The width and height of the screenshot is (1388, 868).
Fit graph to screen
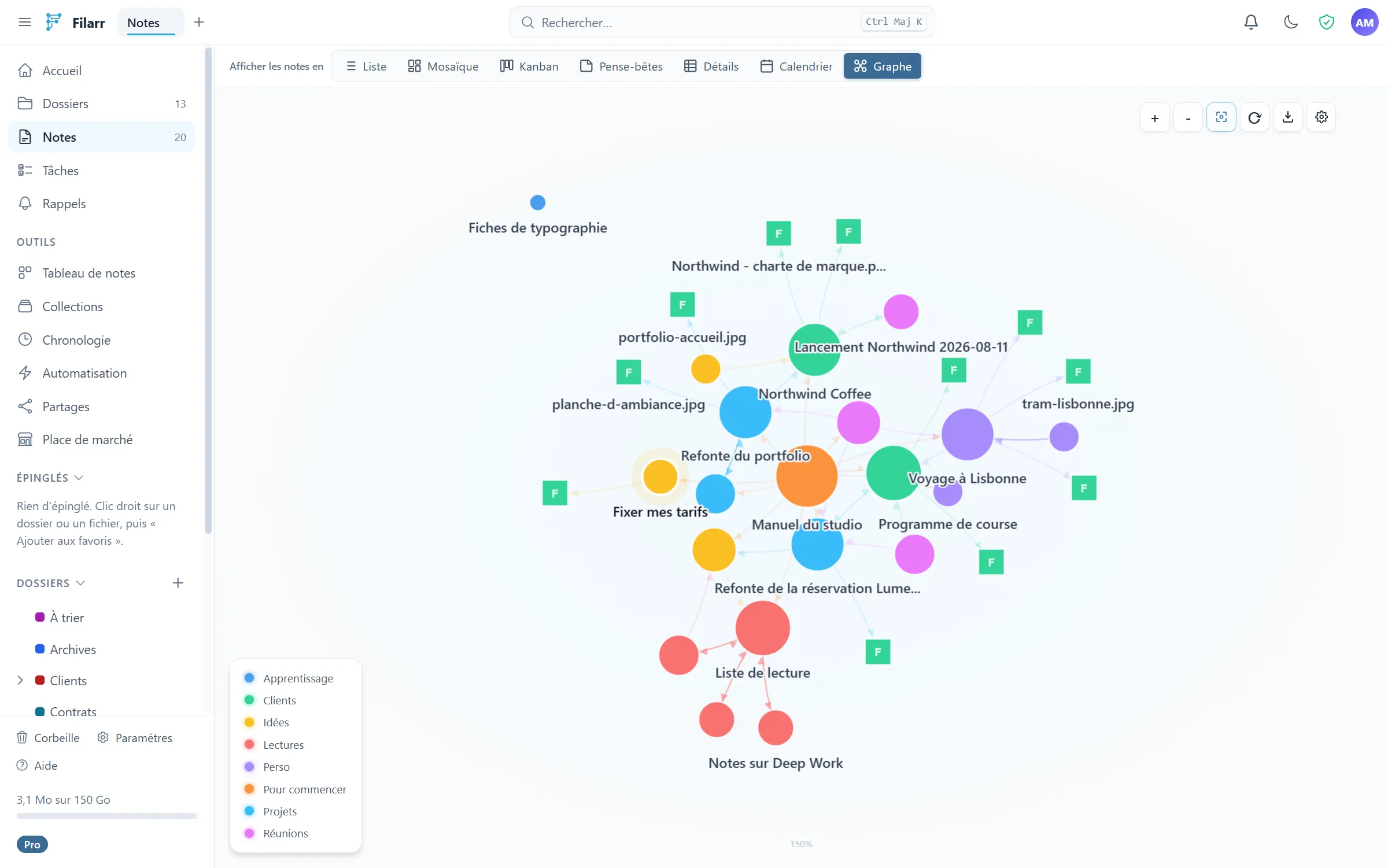pos(1221,117)
